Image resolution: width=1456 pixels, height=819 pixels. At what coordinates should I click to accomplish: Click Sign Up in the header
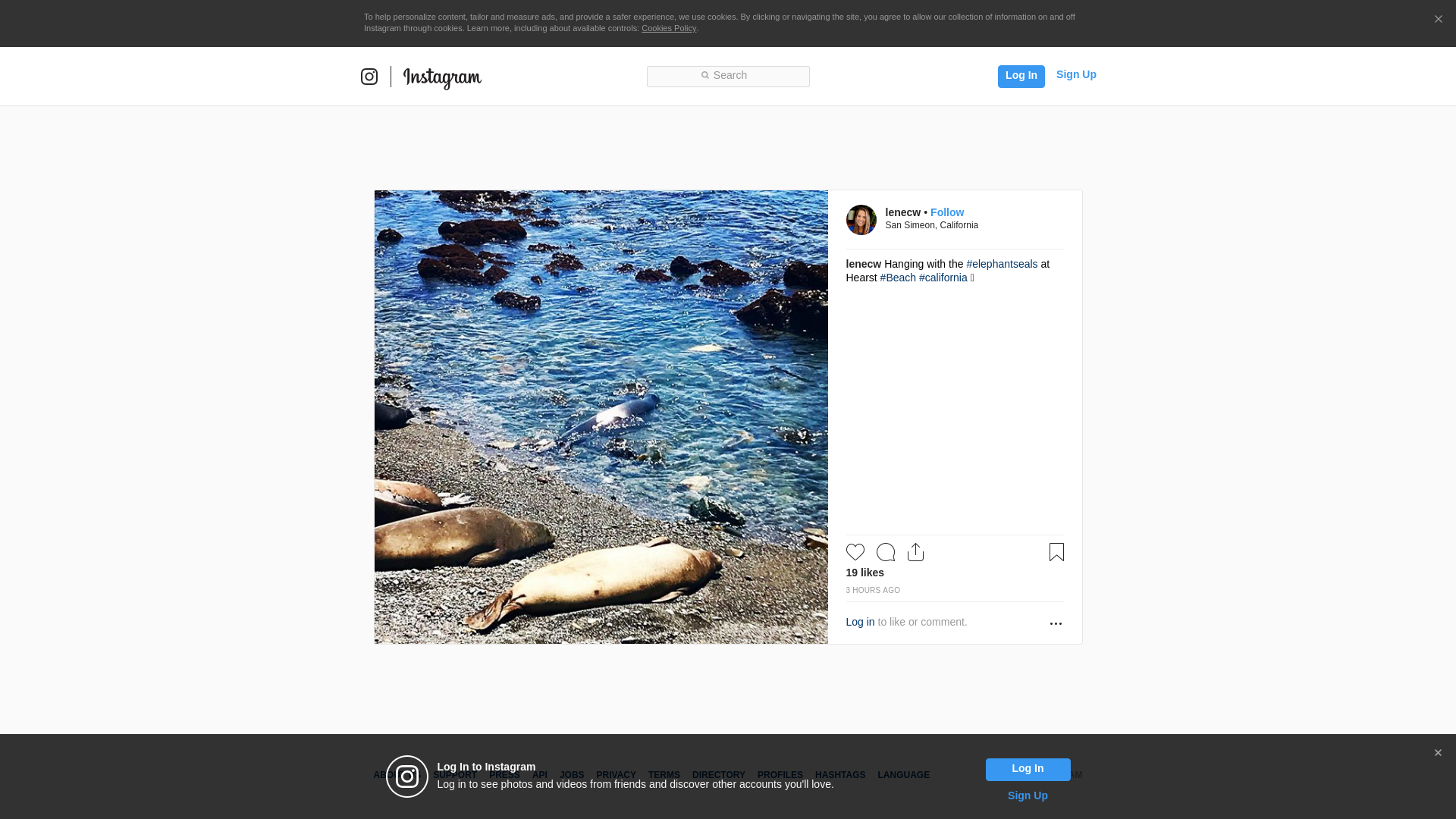pos(1075,74)
